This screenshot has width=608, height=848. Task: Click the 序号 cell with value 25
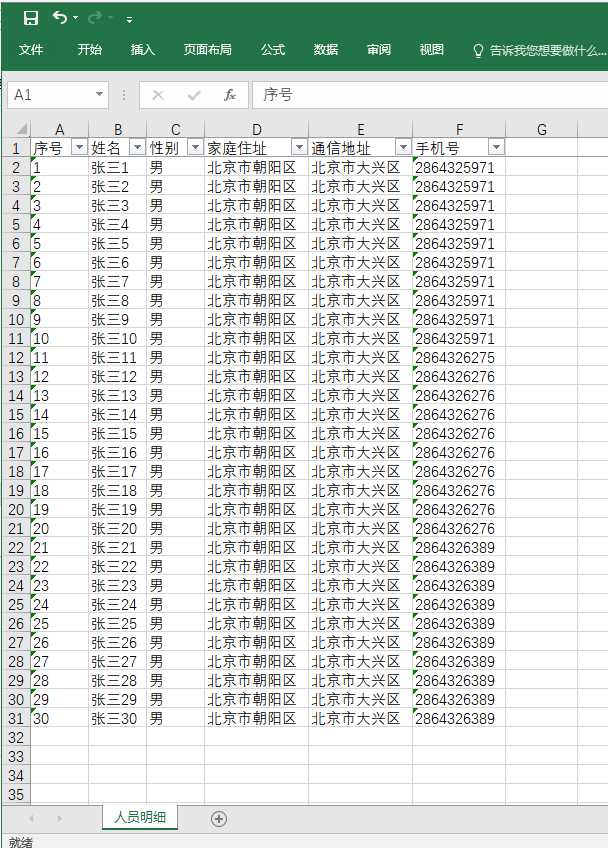60,624
